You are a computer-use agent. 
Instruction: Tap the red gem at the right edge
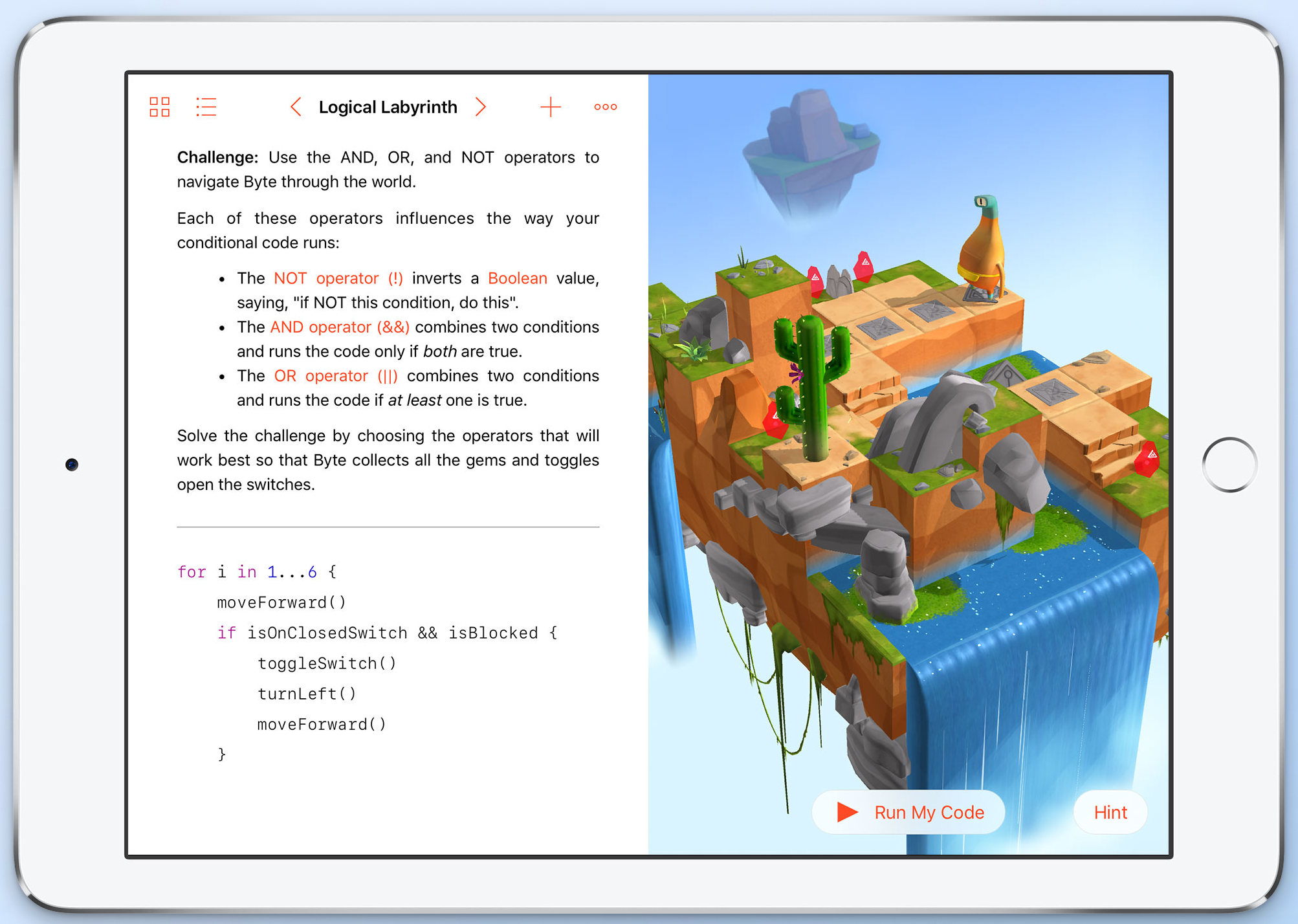coord(1147,459)
